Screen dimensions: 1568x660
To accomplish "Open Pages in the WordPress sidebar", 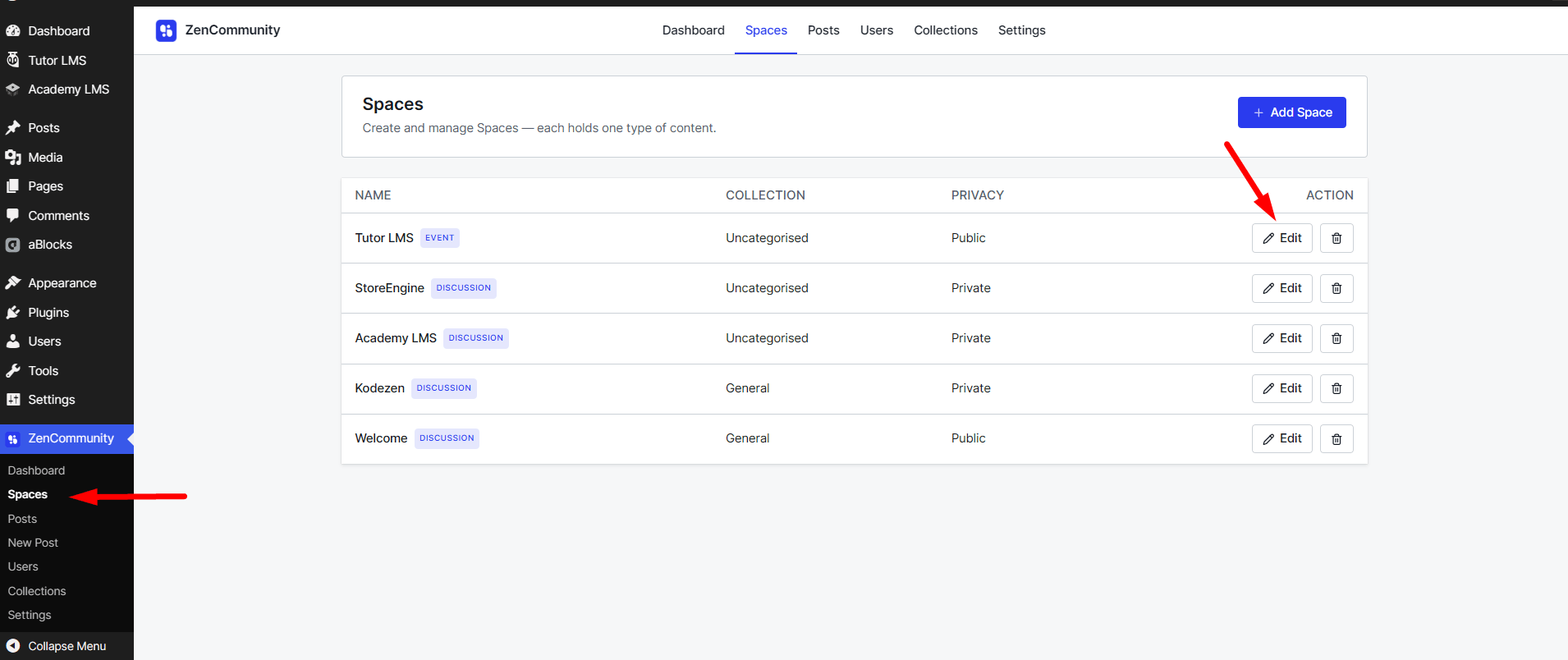I will 46,186.
